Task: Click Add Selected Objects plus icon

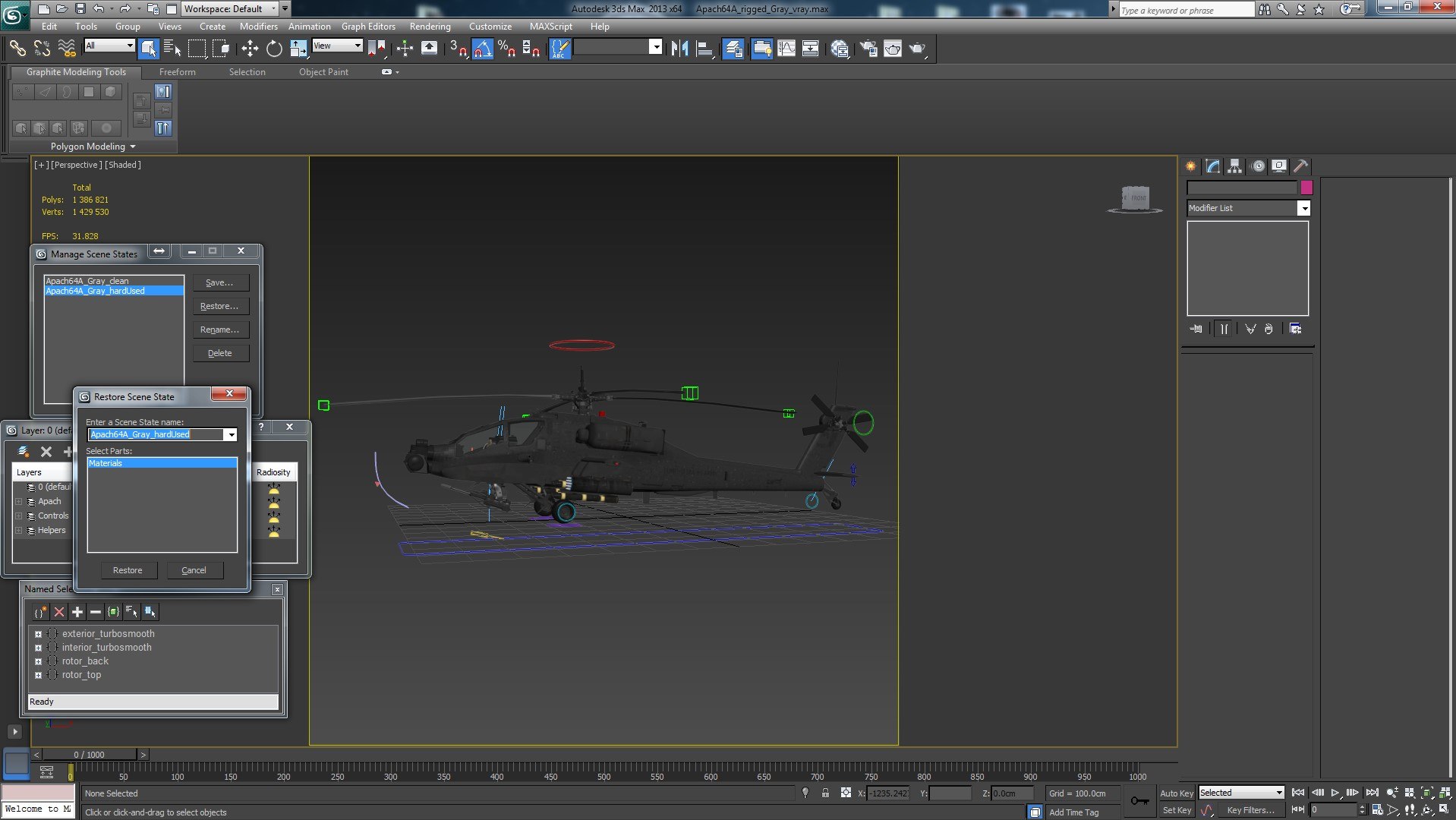Action: pos(77,612)
